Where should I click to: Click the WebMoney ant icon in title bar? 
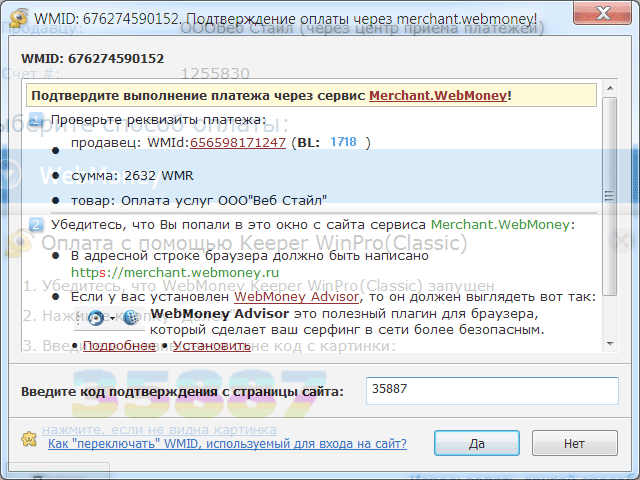click(x=18, y=18)
